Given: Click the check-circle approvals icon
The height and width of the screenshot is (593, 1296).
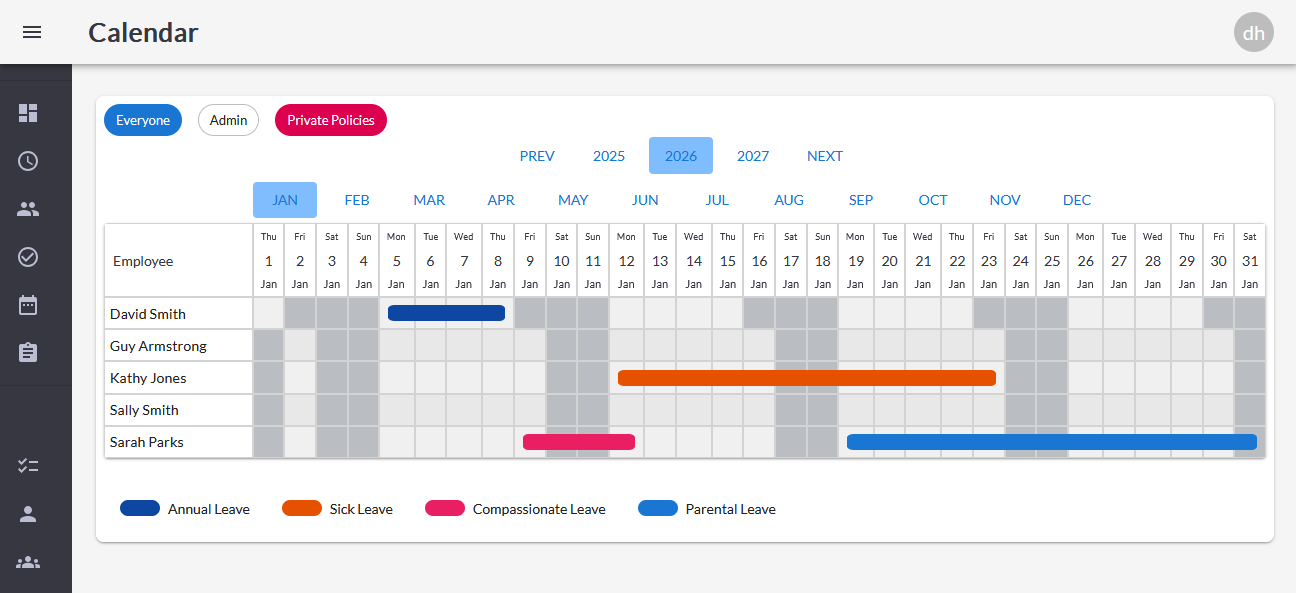Looking at the screenshot, I should coord(28,257).
